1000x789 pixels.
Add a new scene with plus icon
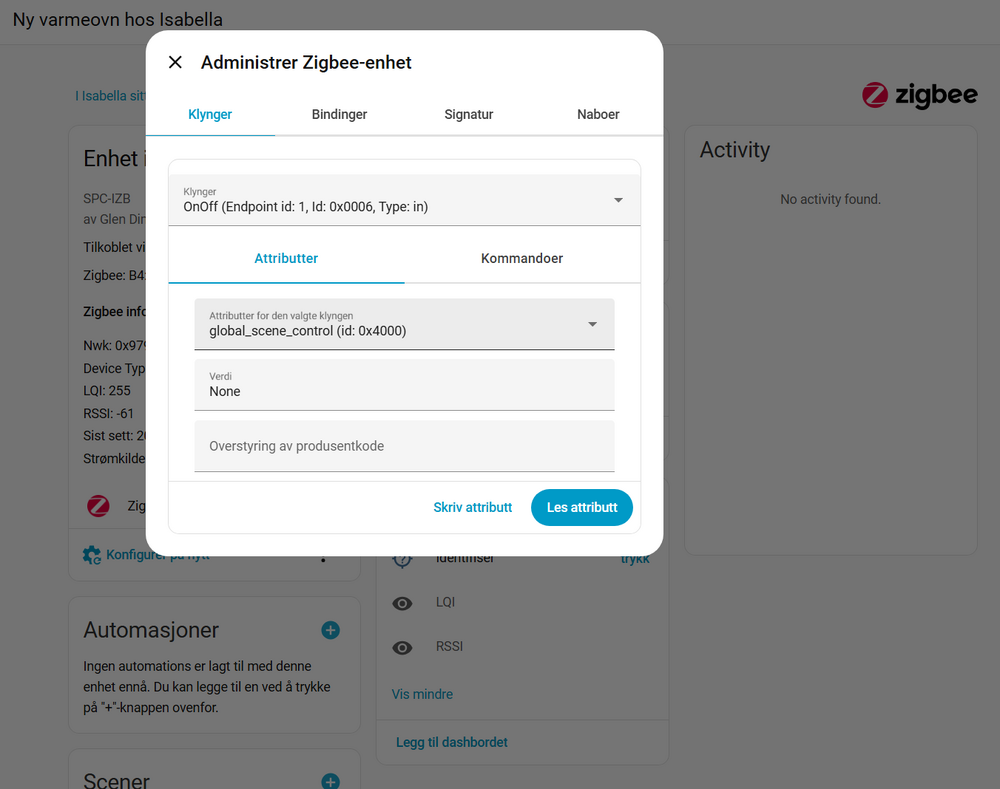point(330,781)
